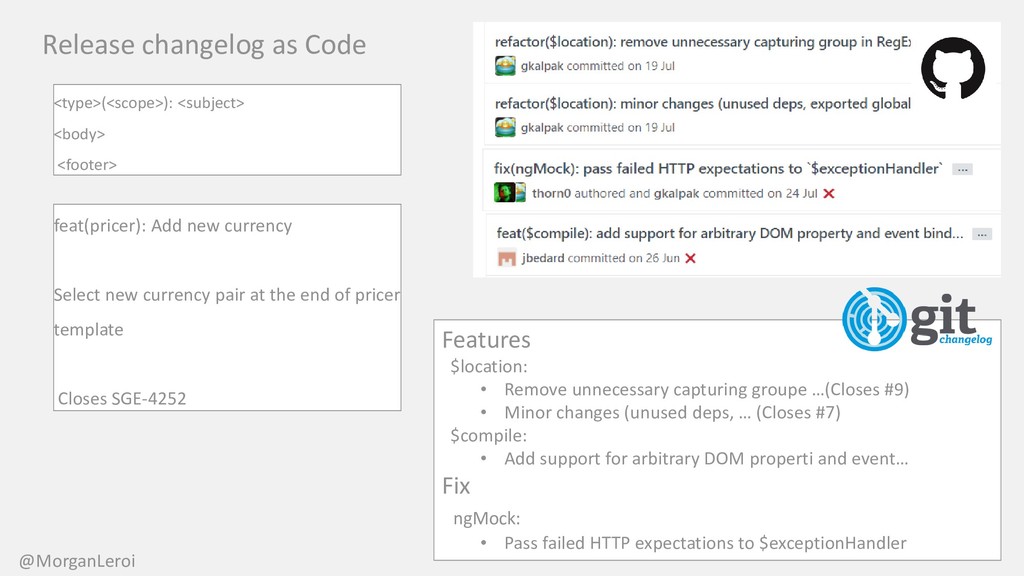Click gkalpak avatar on first refactor commit
Screen dimensions: 1024x576
(x=505, y=66)
